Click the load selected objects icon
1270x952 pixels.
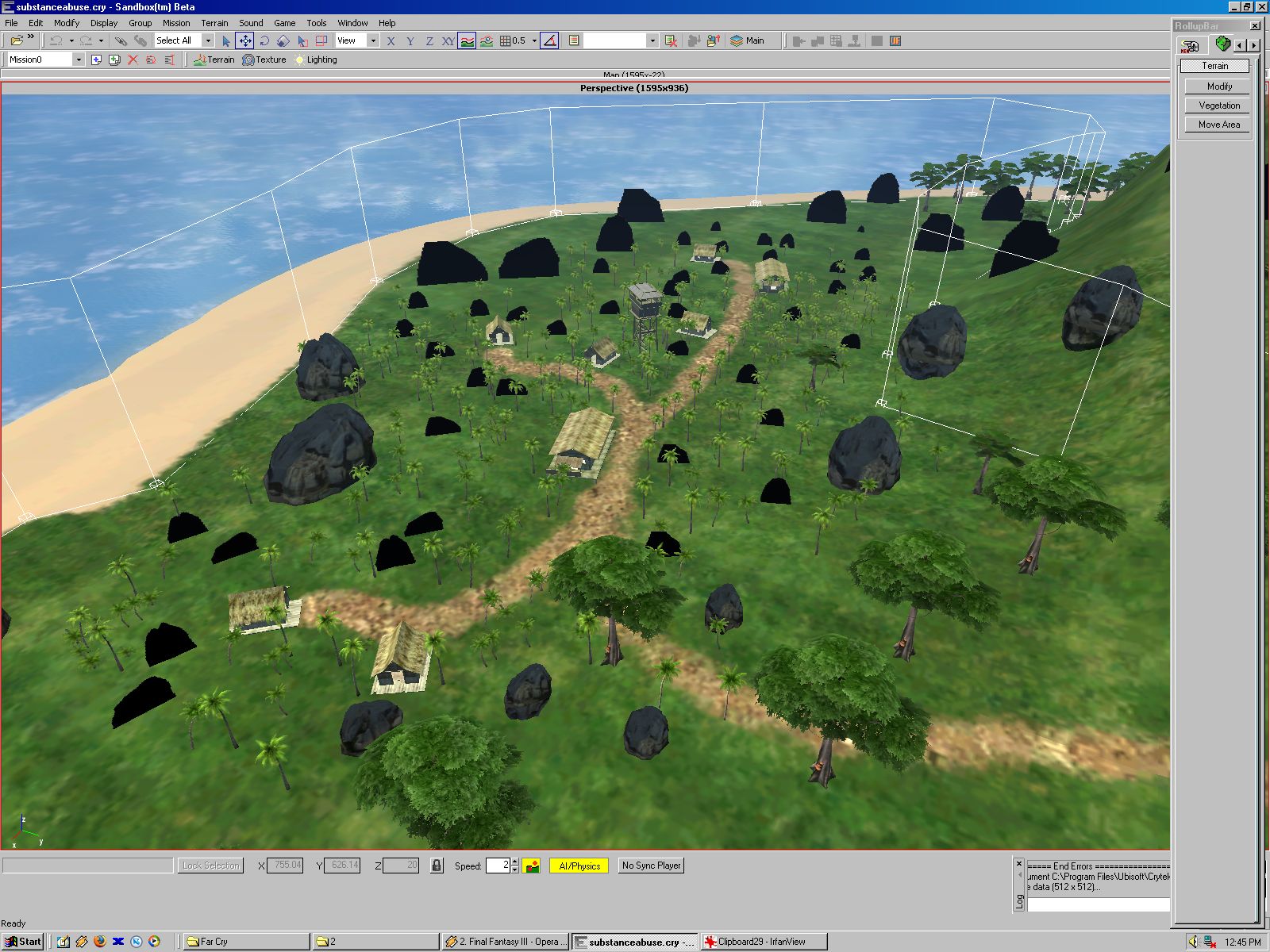[x=713, y=40]
